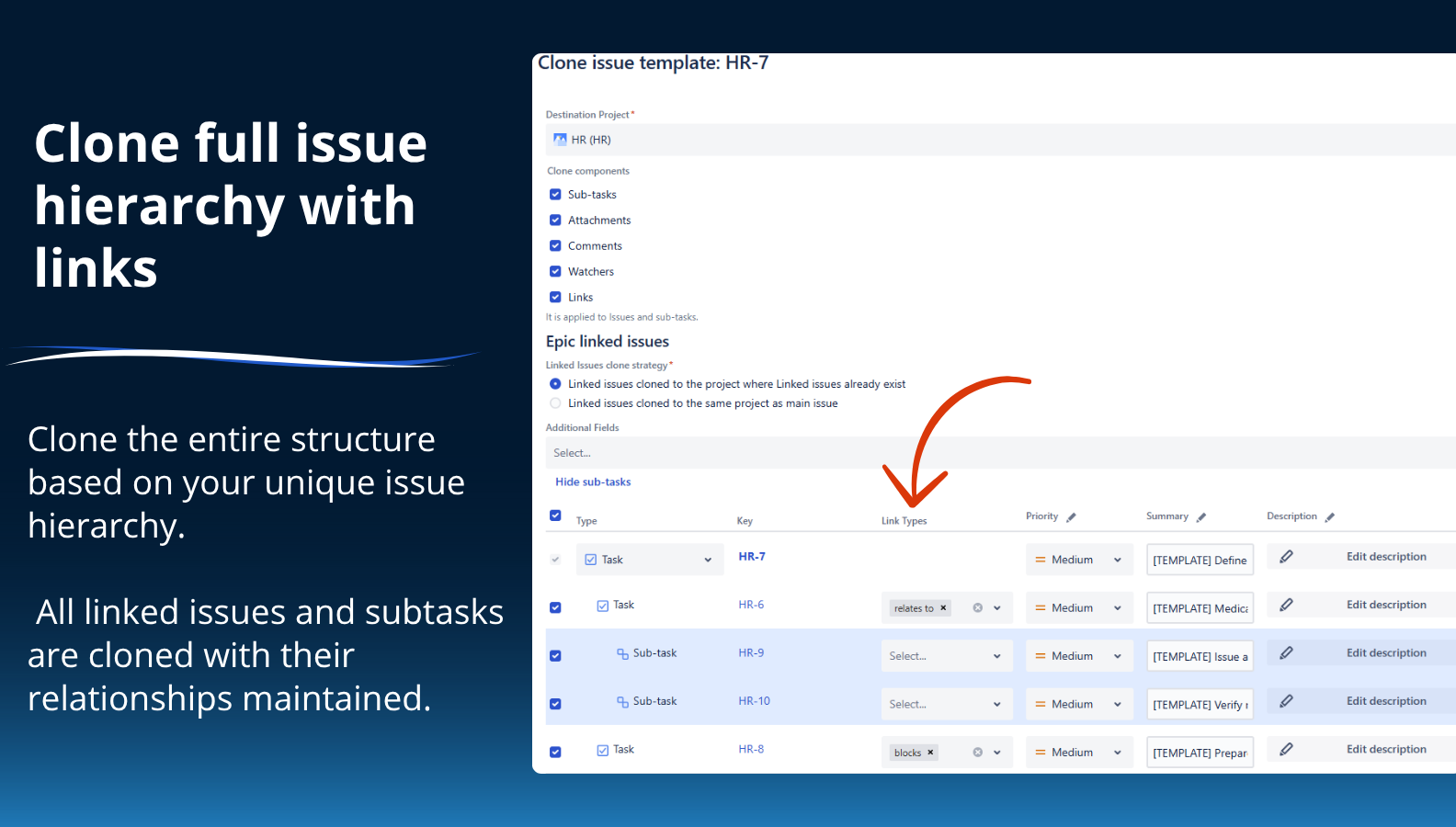Click the description pencil icon in HR-8 row
The image size is (1456, 827).
pyautogui.click(x=1286, y=749)
